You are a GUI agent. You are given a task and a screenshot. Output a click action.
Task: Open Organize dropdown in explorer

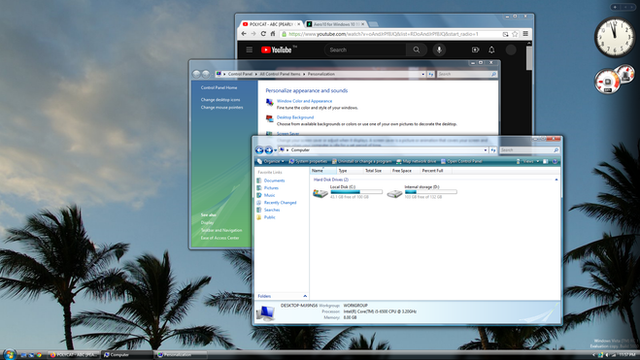pos(271,161)
